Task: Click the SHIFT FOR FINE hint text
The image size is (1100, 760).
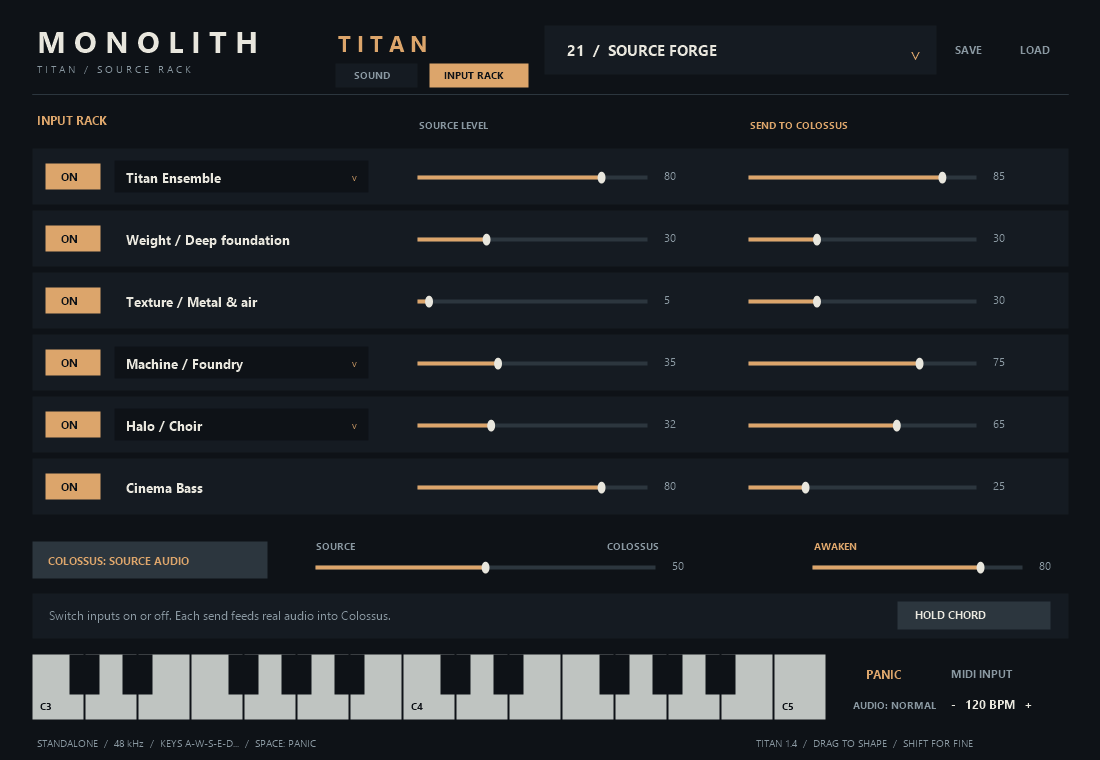Action: click(938, 743)
